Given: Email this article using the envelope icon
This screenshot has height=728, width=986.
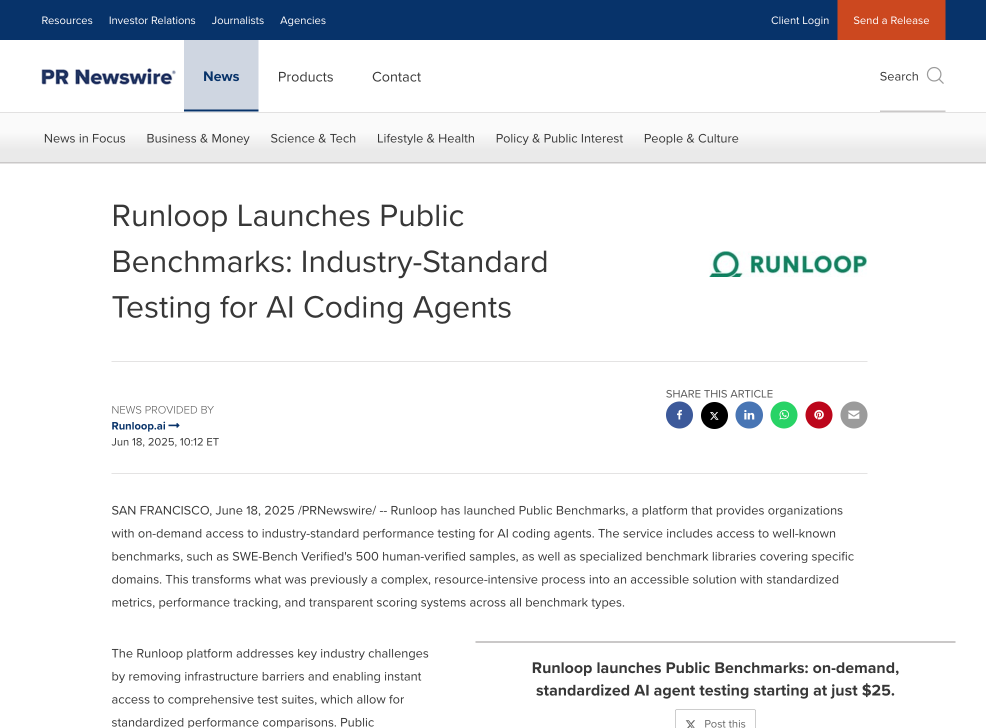Looking at the screenshot, I should [854, 415].
